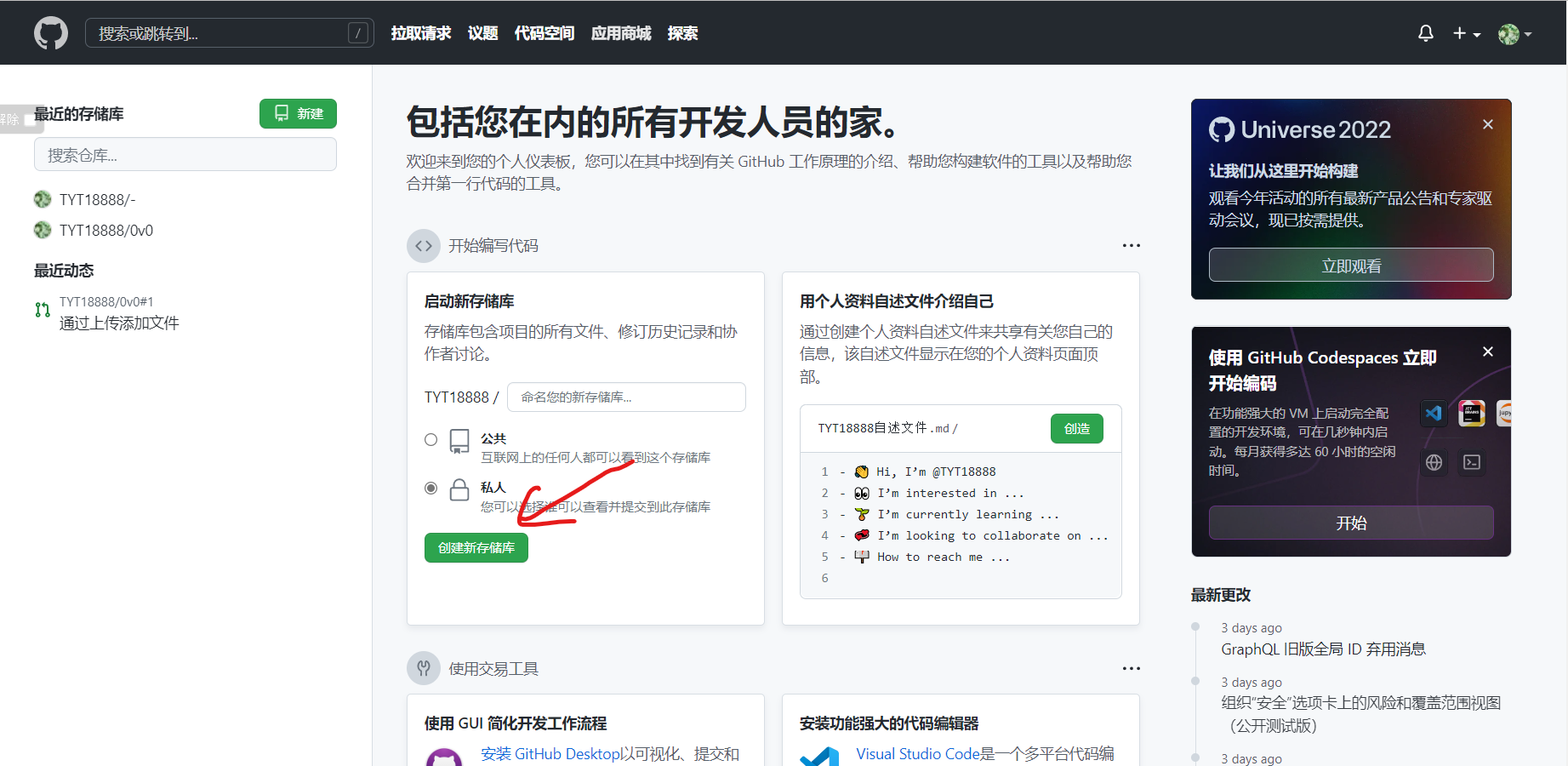Click the VS Code icon in Codespaces card

point(1434,413)
